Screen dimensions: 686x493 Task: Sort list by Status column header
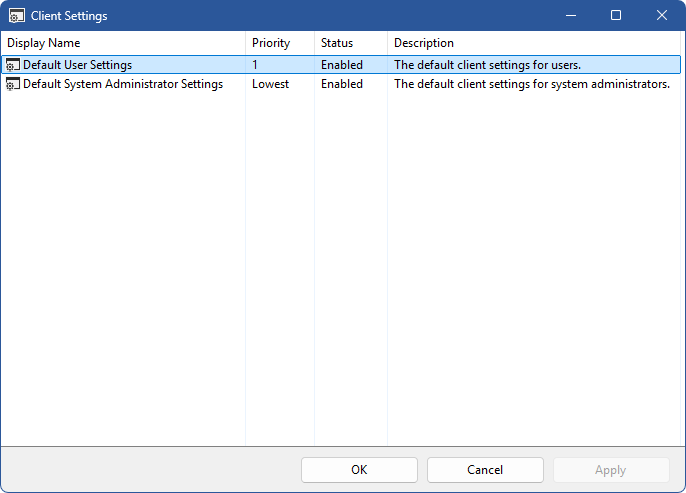pyautogui.click(x=337, y=43)
